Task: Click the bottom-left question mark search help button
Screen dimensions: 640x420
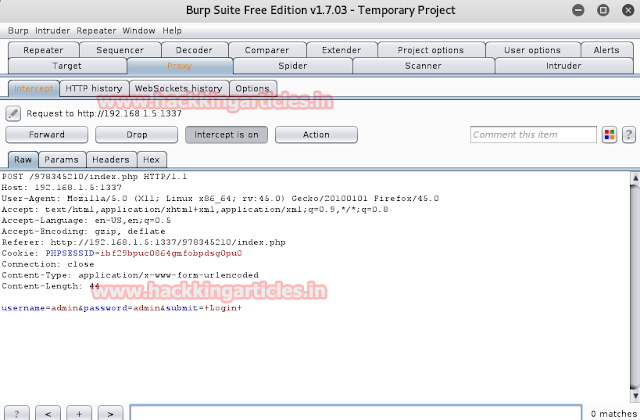Action: [x=16, y=413]
